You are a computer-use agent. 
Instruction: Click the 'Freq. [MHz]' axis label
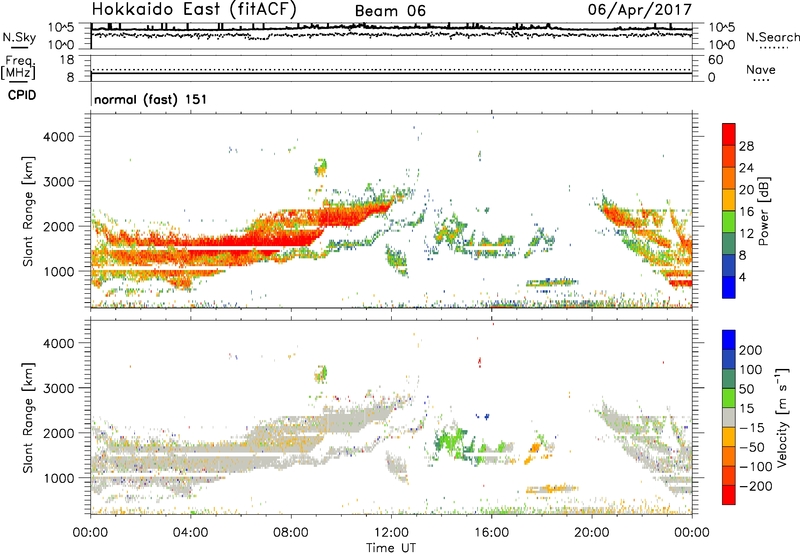coord(18,67)
